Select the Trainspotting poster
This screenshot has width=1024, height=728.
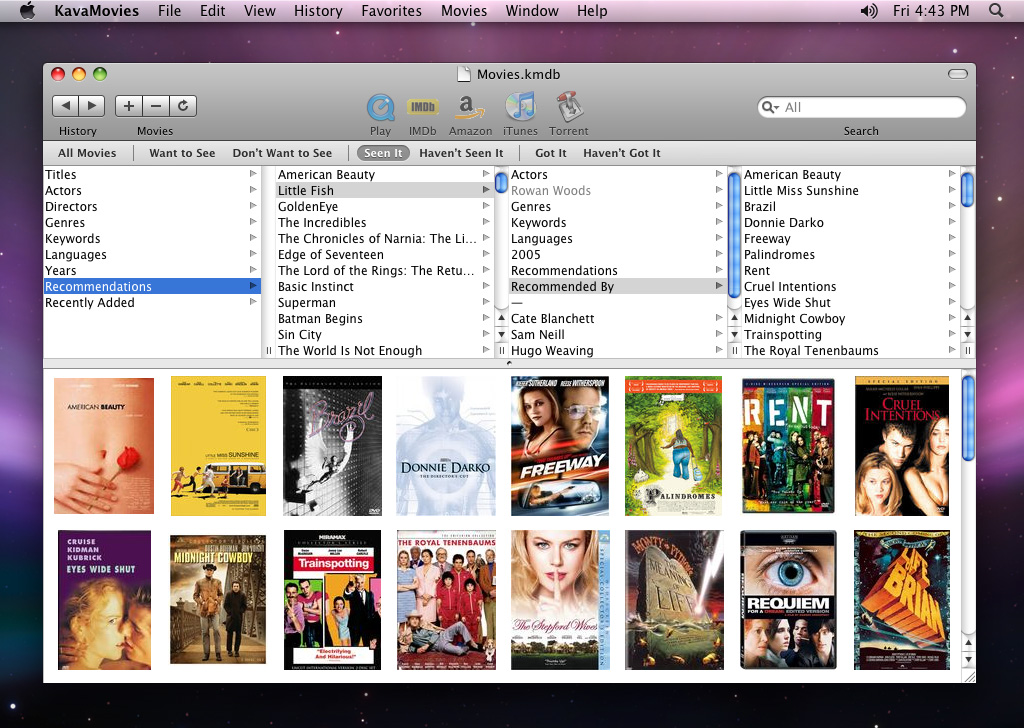pyautogui.click(x=332, y=600)
